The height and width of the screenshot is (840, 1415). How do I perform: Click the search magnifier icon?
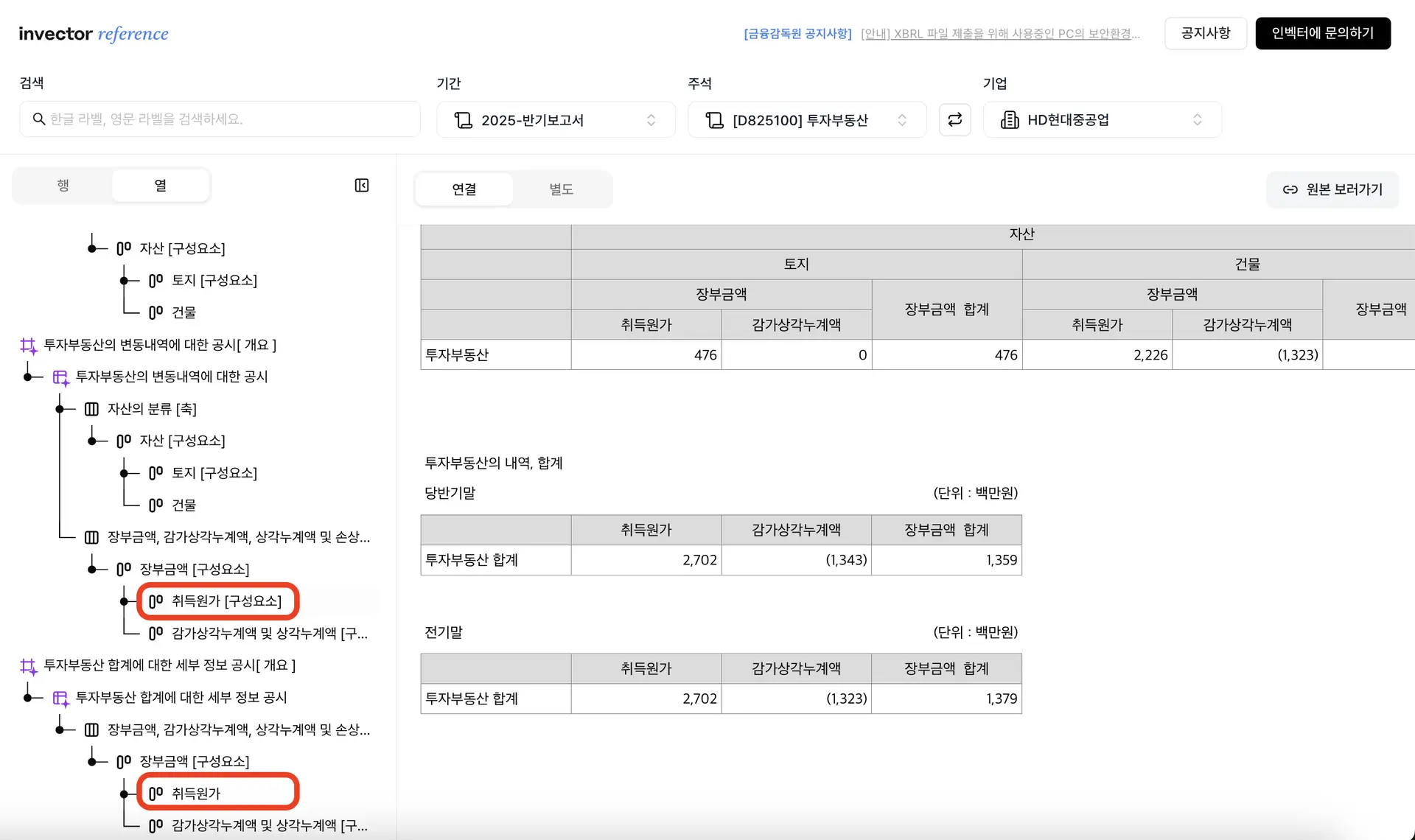point(39,119)
